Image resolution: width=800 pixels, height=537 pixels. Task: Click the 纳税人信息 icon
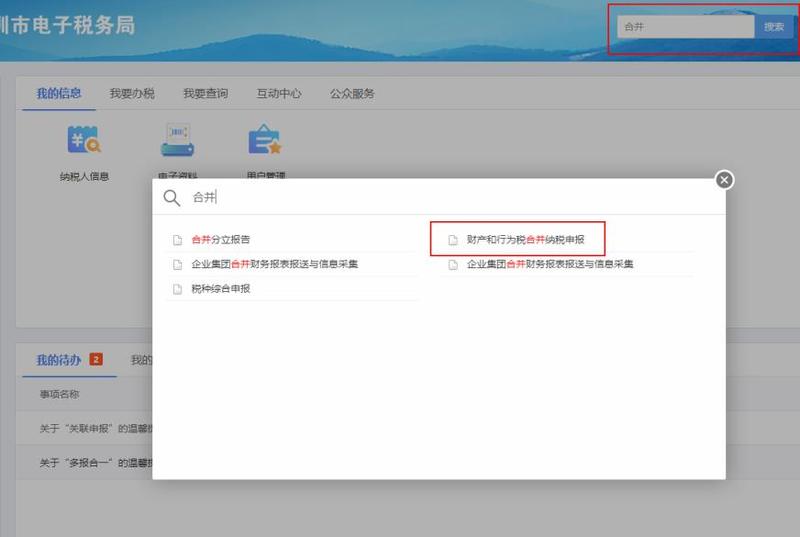pos(84,141)
